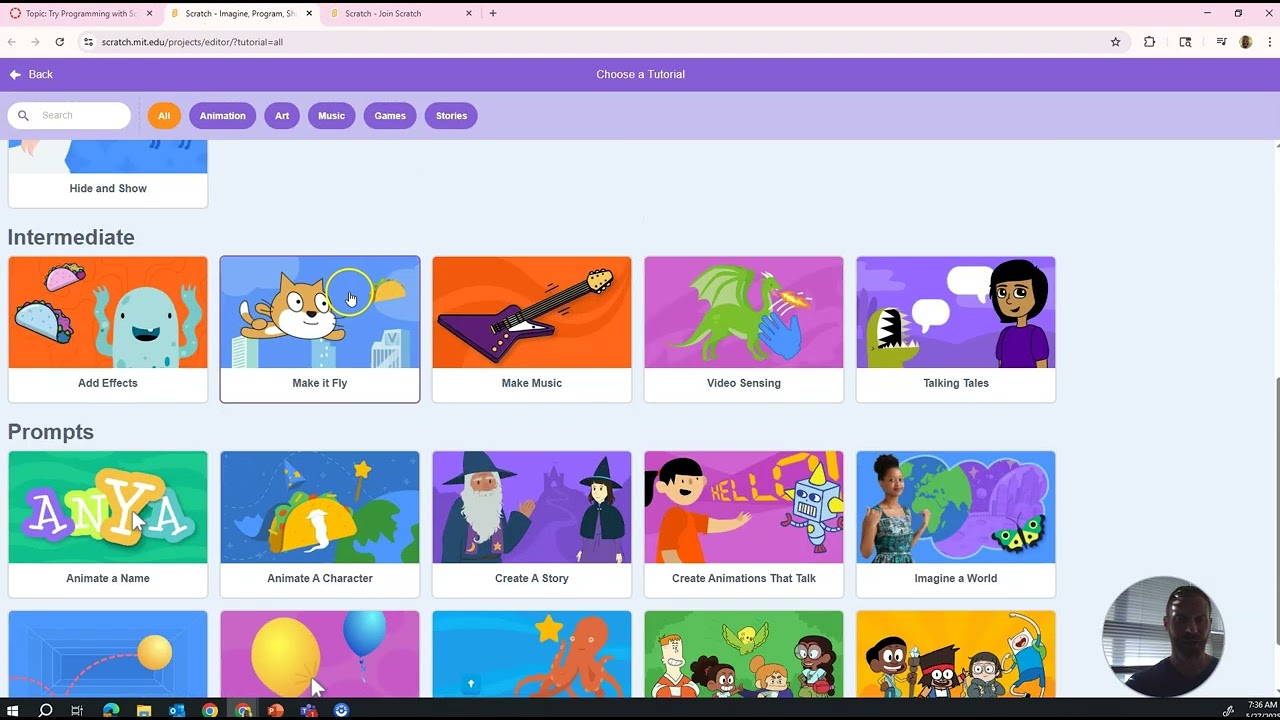1280x720 pixels.
Task: Open the Make it Fly tutorial
Action: (320, 329)
